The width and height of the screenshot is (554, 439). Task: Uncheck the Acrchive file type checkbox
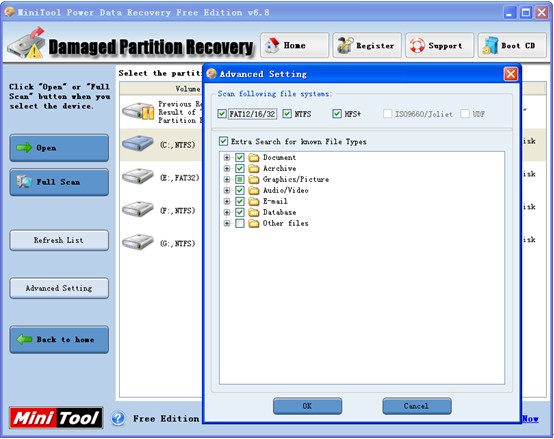[x=240, y=168]
